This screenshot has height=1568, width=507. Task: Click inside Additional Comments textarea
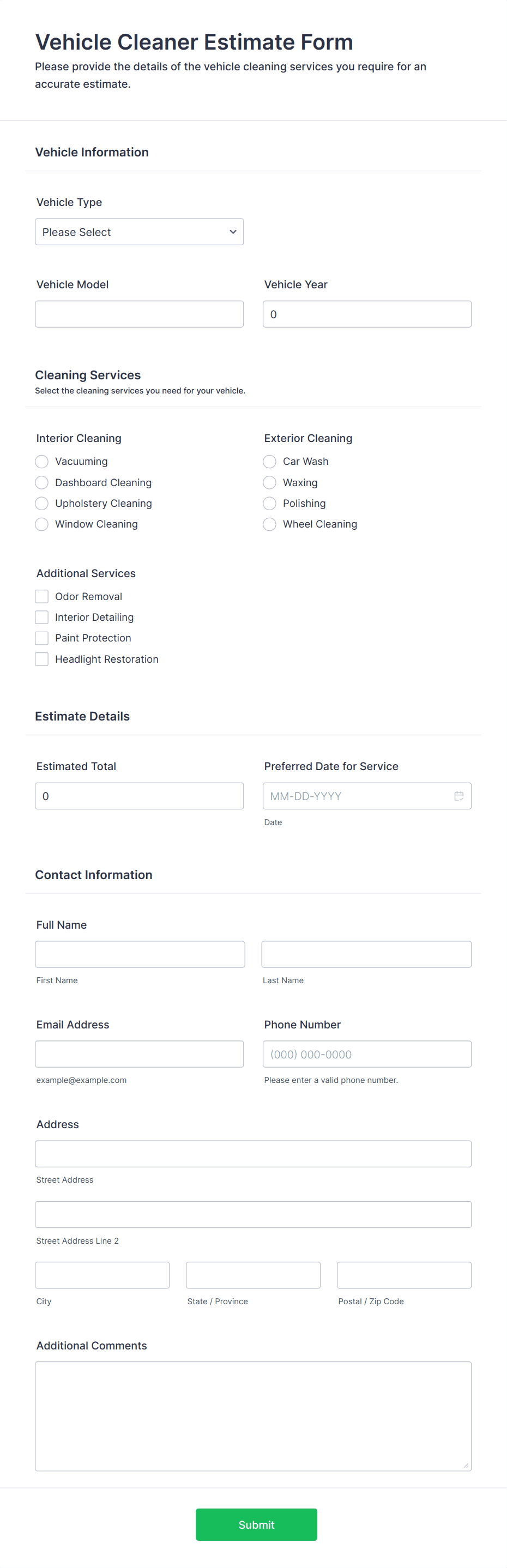(253, 1416)
